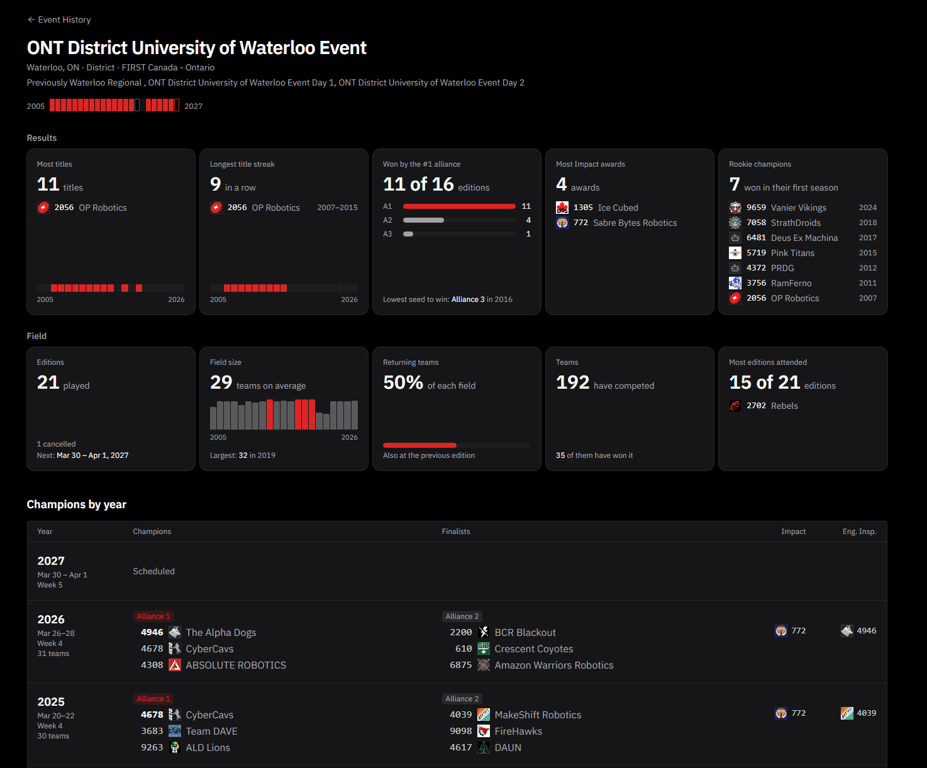The height and width of the screenshot is (768, 927).
Task: Click the 2026 Engineering Inspiration team 4946
Action: click(858, 631)
